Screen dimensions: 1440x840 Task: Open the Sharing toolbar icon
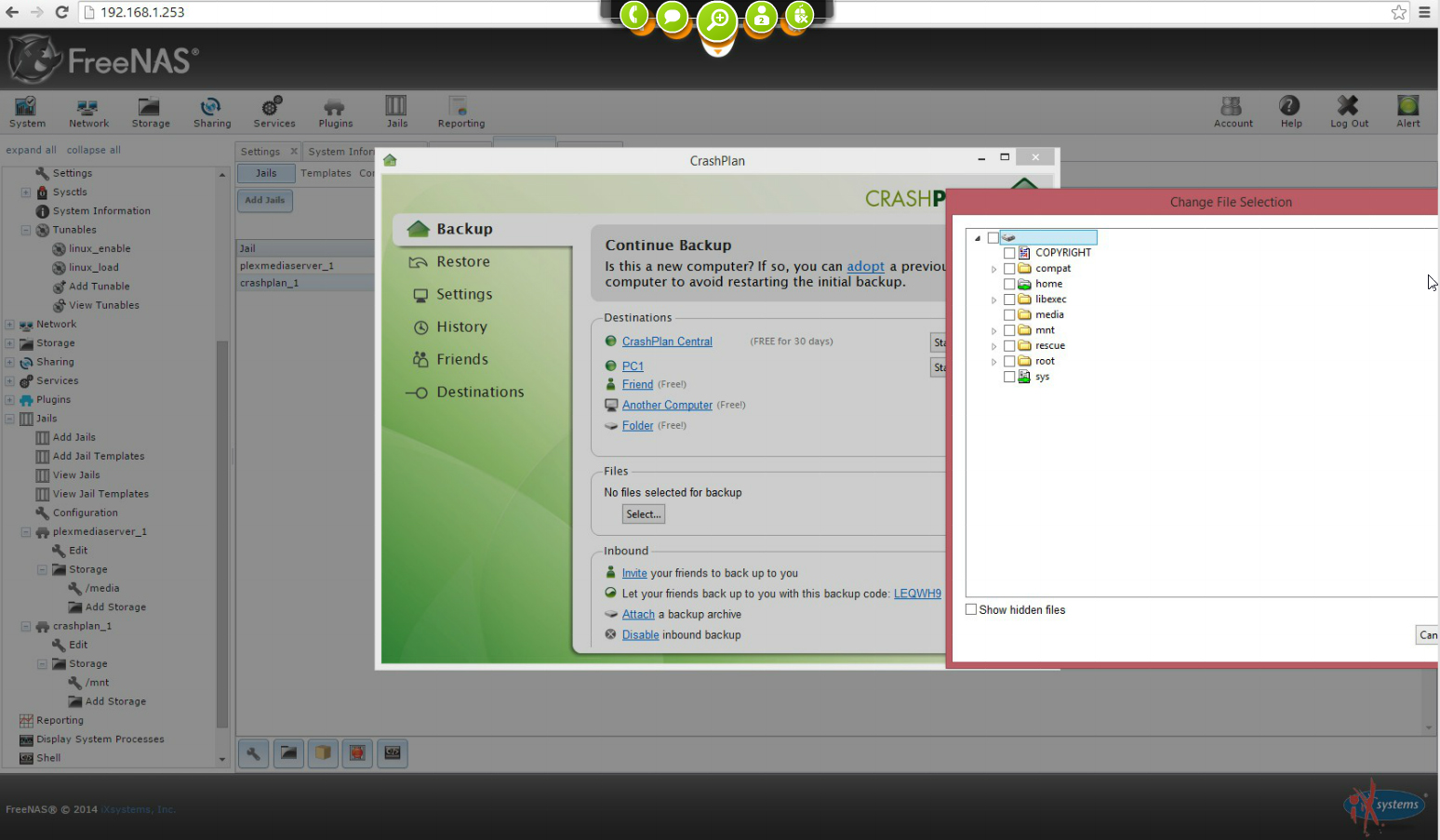tap(212, 112)
